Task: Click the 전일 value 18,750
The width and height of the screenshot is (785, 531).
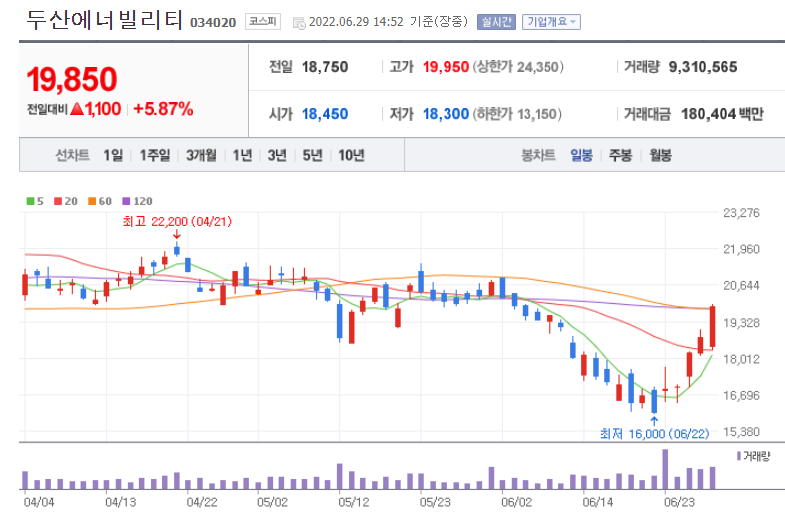Action: pos(325,67)
